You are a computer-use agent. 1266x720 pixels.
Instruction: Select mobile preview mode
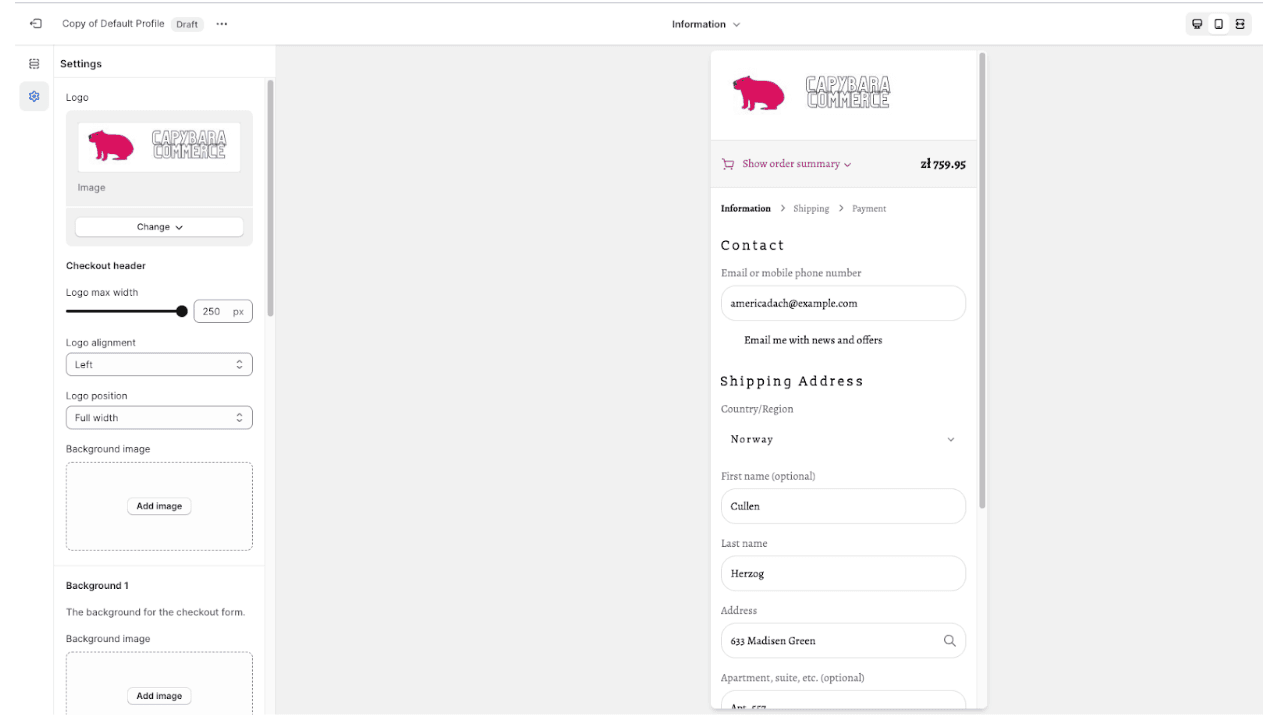(1218, 23)
